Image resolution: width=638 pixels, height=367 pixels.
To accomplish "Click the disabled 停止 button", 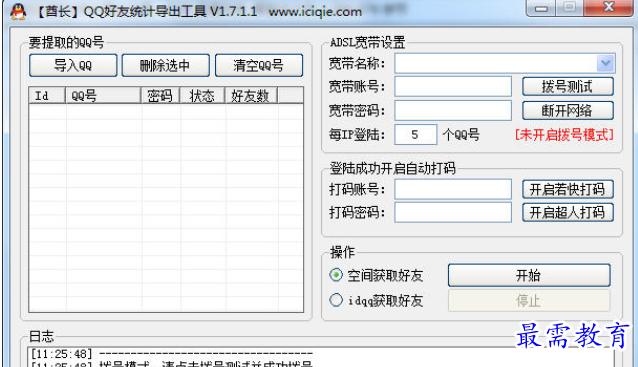I will click(529, 301).
